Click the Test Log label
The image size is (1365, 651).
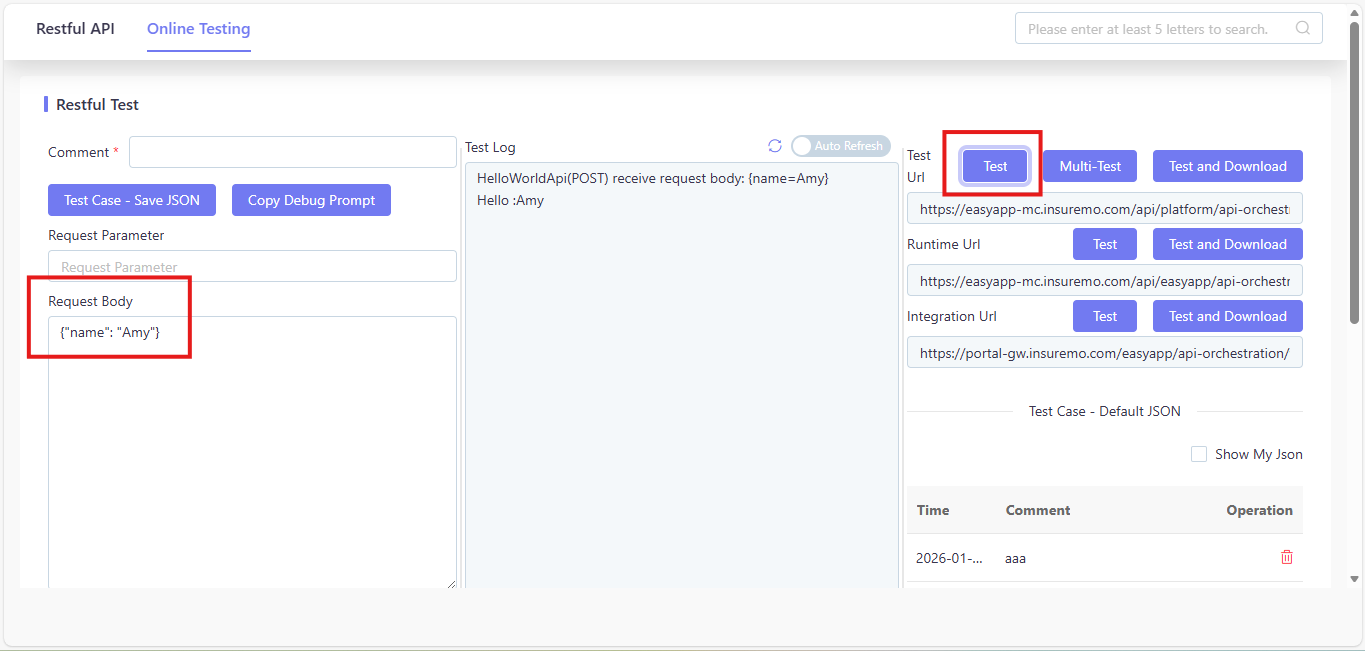490,147
